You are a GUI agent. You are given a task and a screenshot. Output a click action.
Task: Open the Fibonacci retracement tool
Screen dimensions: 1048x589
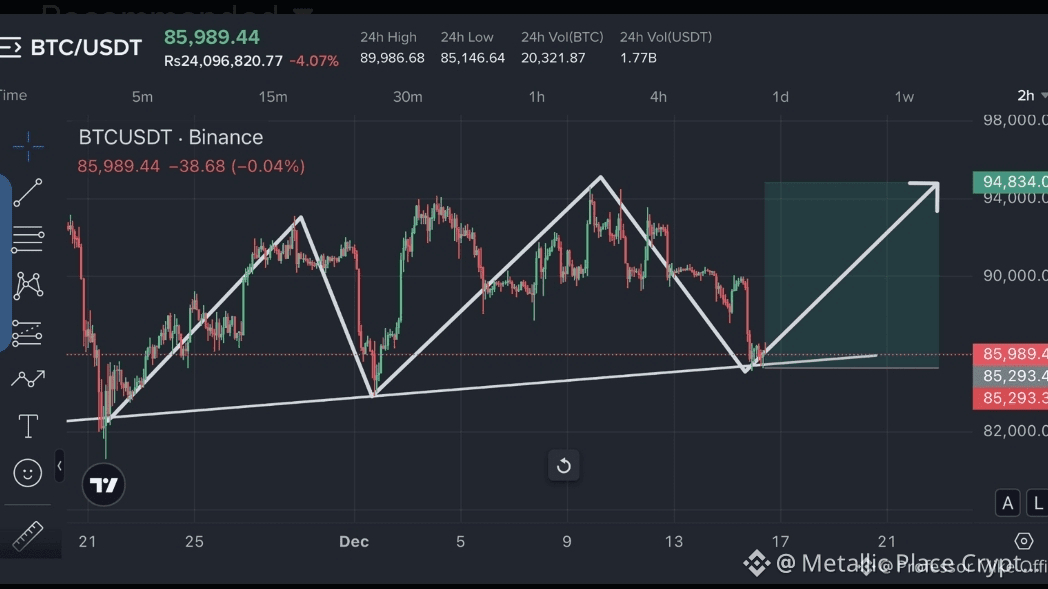28,239
